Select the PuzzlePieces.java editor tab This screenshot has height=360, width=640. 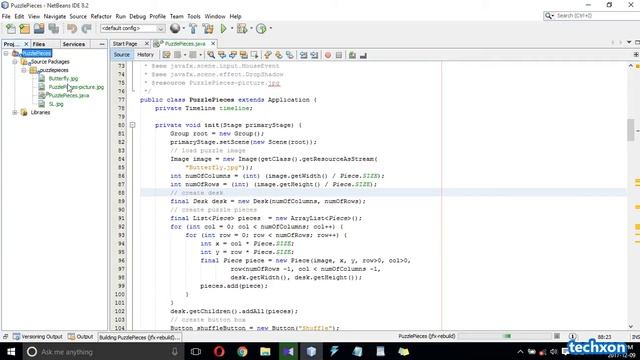click(x=185, y=44)
